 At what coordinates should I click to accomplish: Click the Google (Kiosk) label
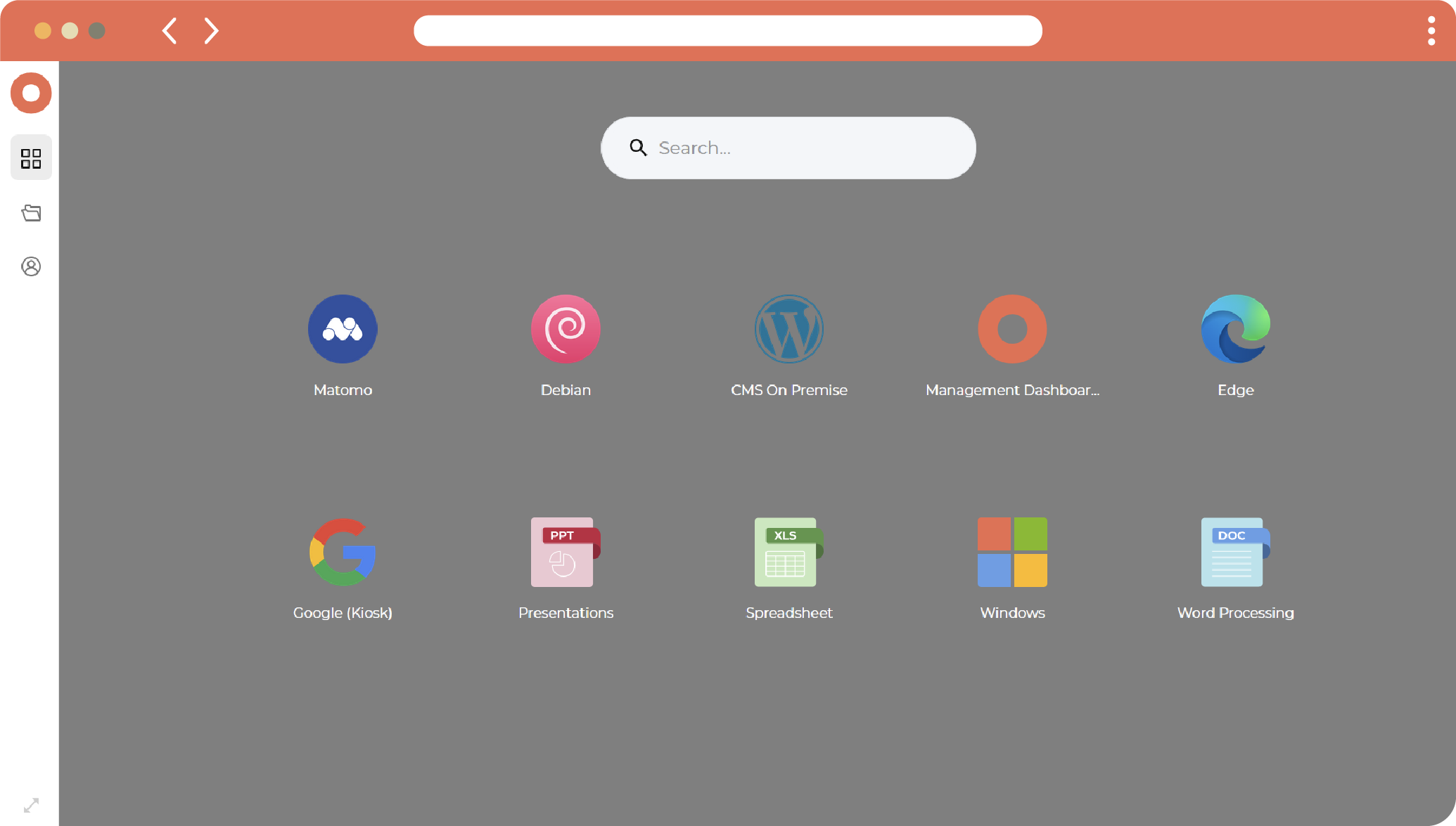coord(343,613)
